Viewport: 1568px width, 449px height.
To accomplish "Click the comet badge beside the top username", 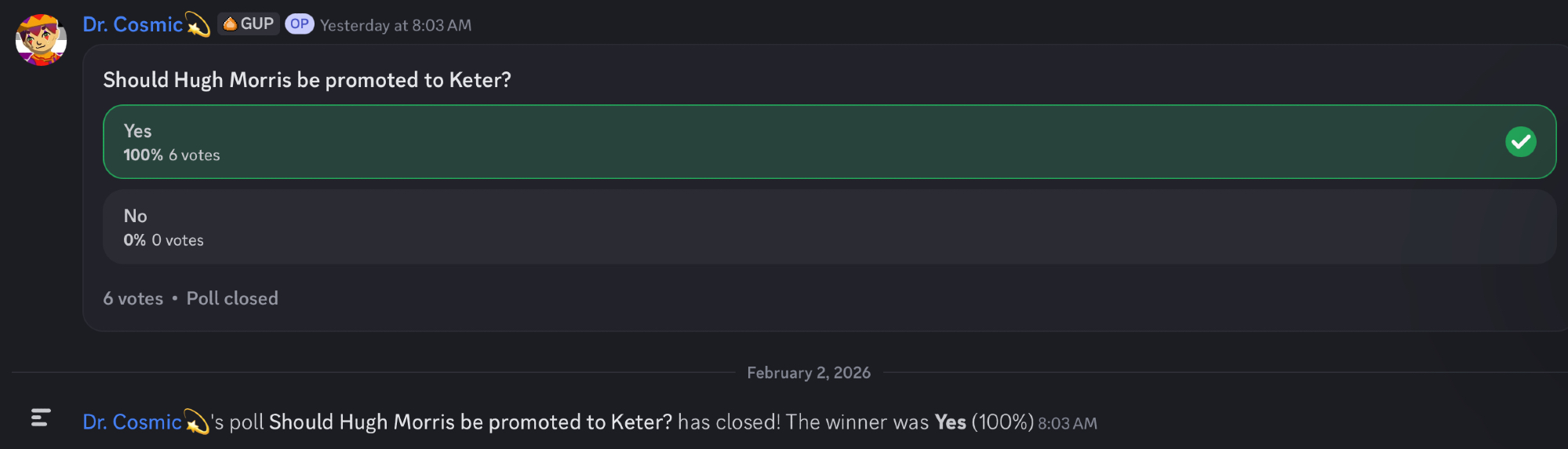I will (198, 25).
